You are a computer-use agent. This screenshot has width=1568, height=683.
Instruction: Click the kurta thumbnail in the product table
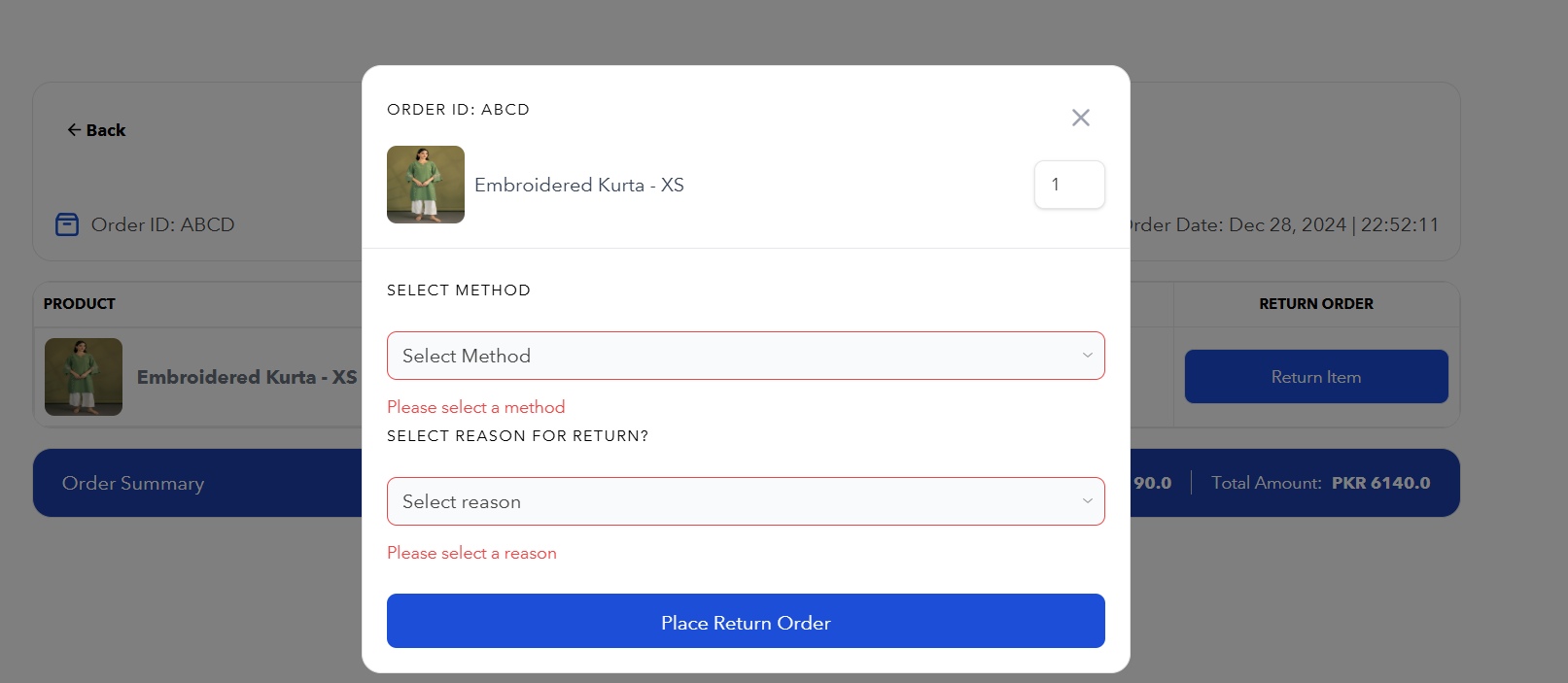coord(84,377)
